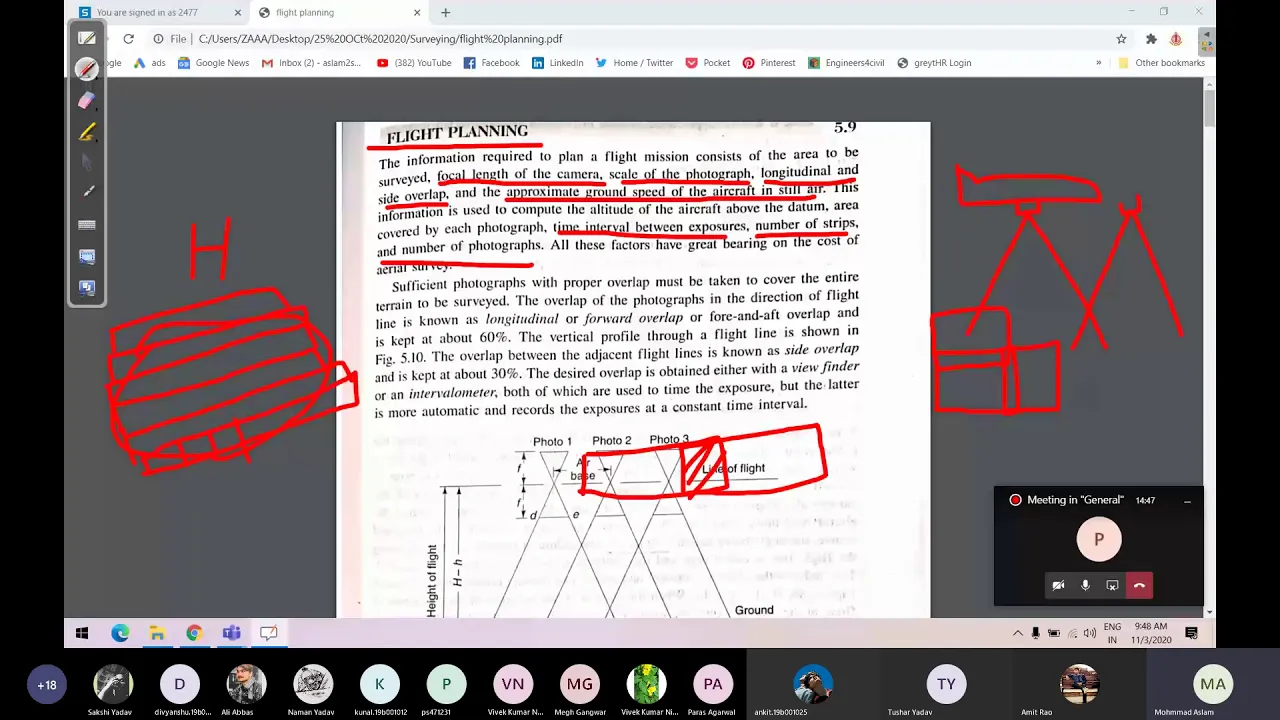This screenshot has height=720, width=1280.
Task: Open Microsoft Edge from the taskbar
Action: tap(120, 633)
